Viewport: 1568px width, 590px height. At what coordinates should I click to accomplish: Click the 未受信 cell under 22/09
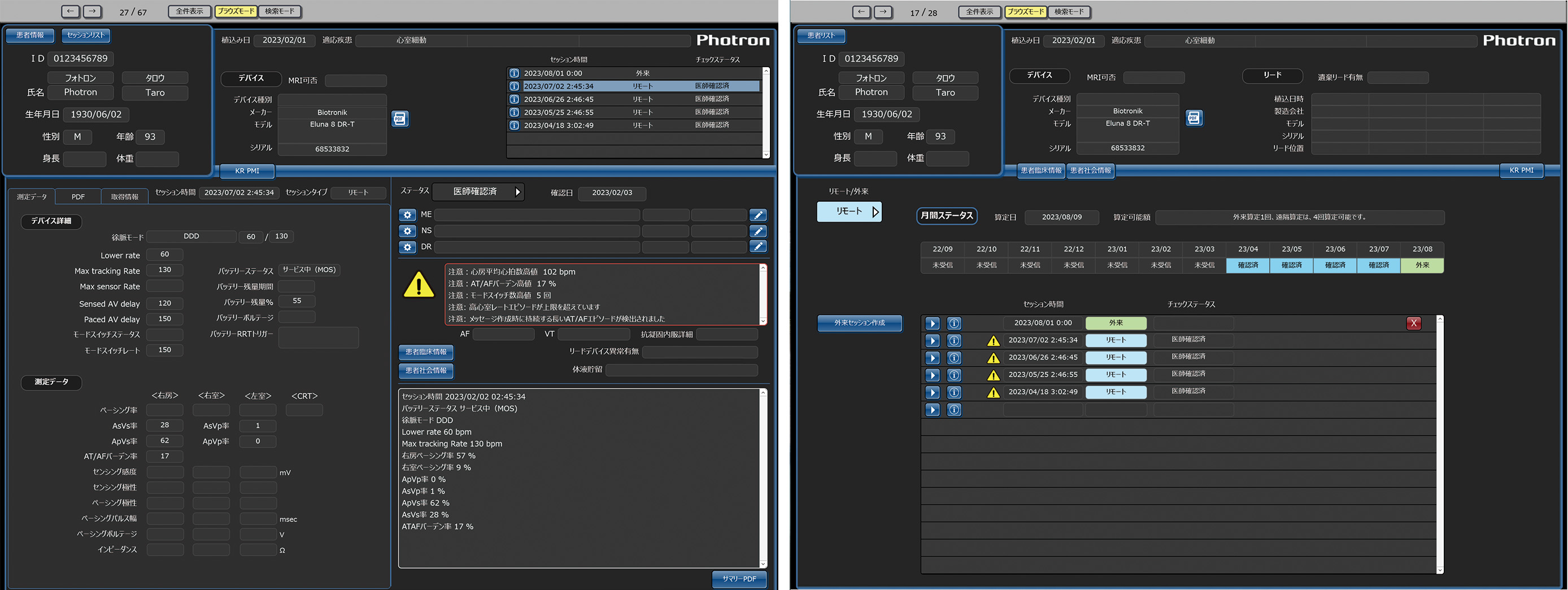pos(942,266)
